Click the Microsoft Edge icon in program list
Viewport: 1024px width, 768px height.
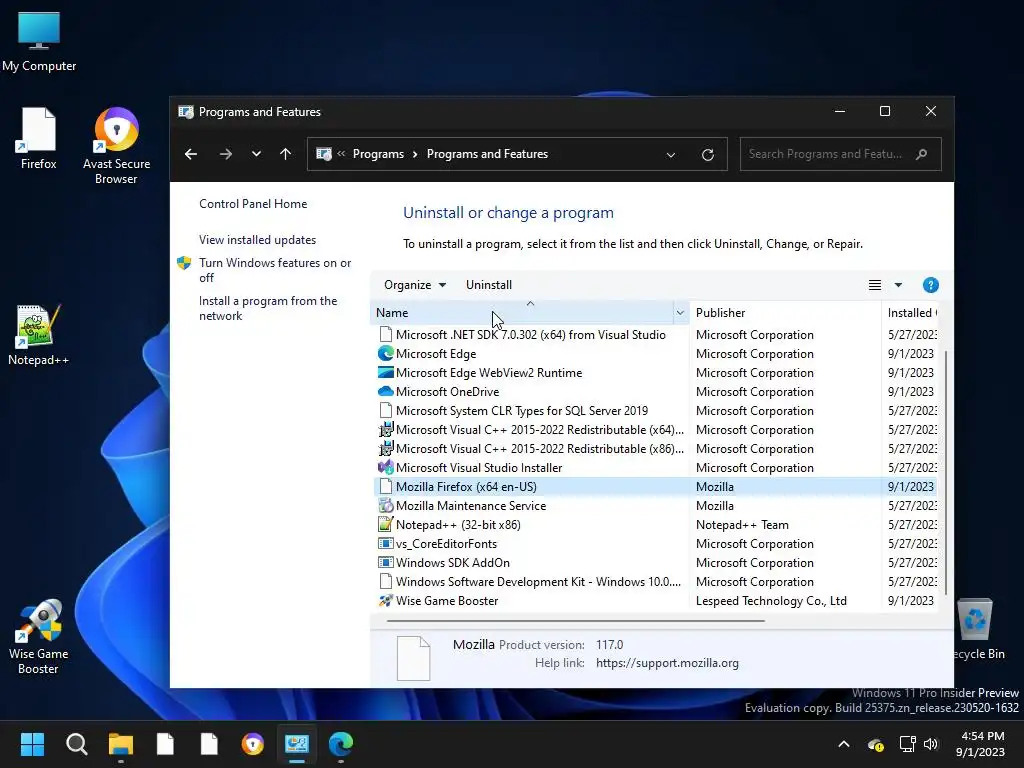(385, 353)
